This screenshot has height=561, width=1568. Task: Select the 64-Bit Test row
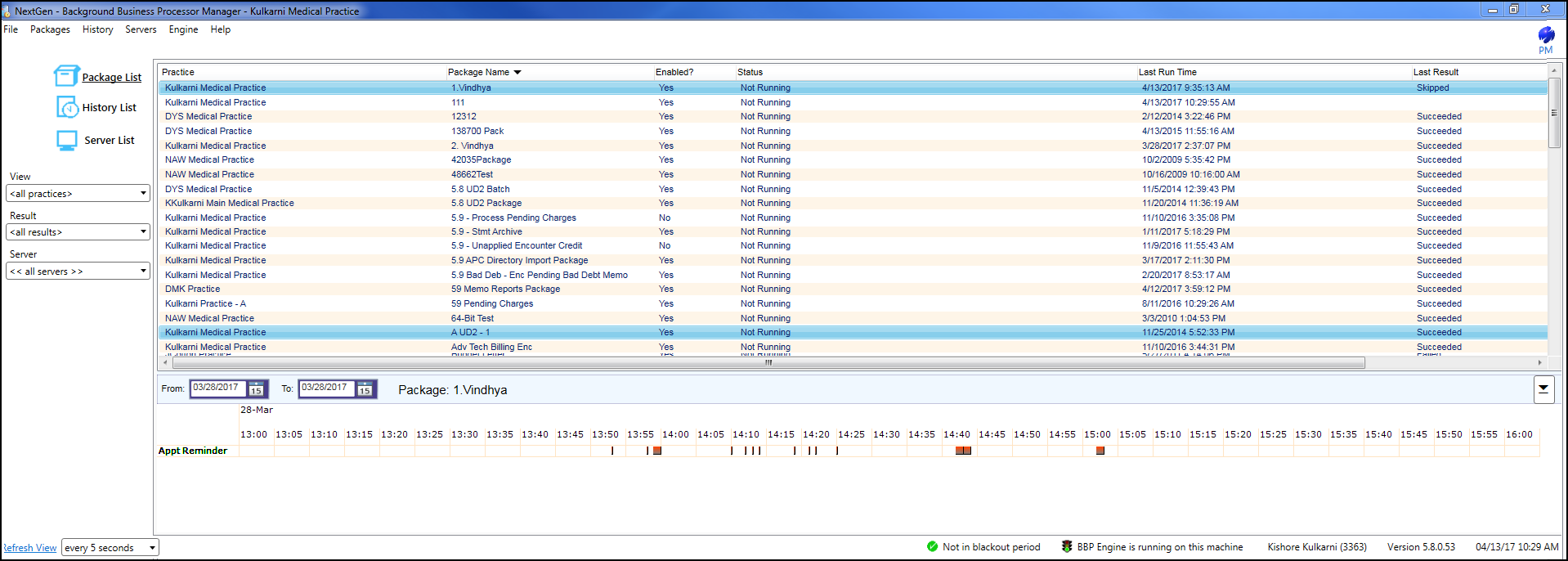click(x=853, y=318)
